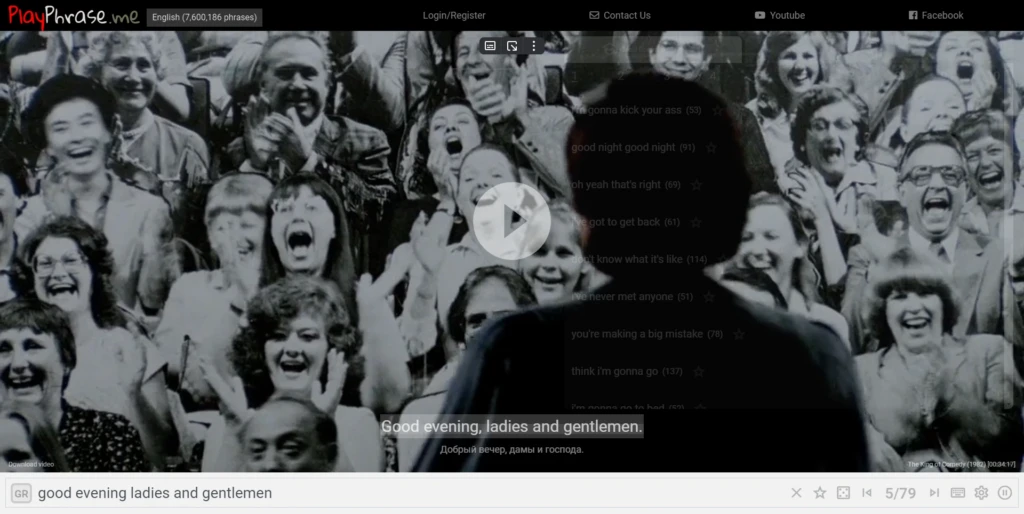Viewport: 1024px width, 514px height.
Task: Select phrase 'i've got to get back'
Action: tap(616, 222)
